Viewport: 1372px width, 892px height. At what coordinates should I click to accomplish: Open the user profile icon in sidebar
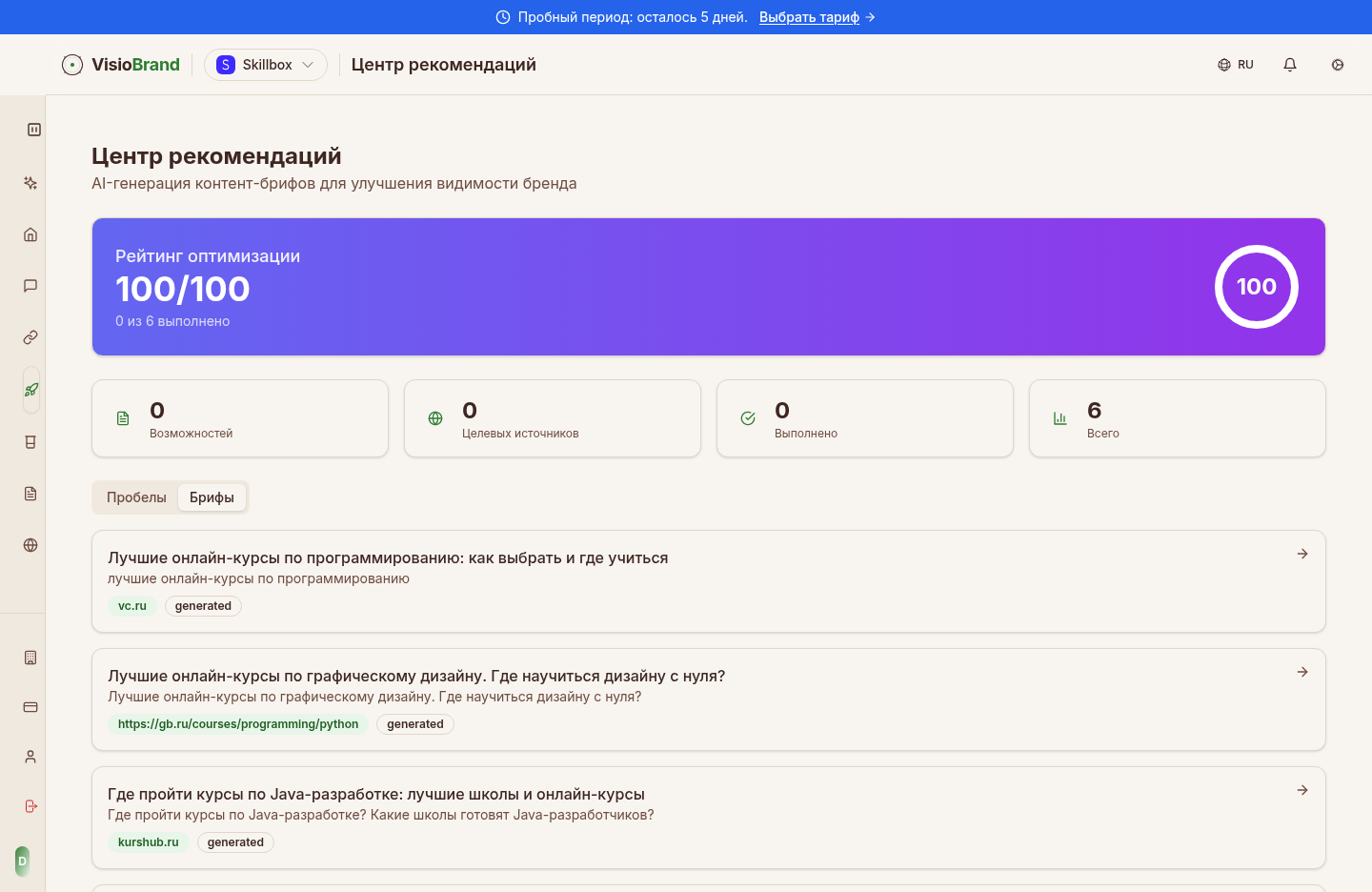pyautogui.click(x=30, y=756)
